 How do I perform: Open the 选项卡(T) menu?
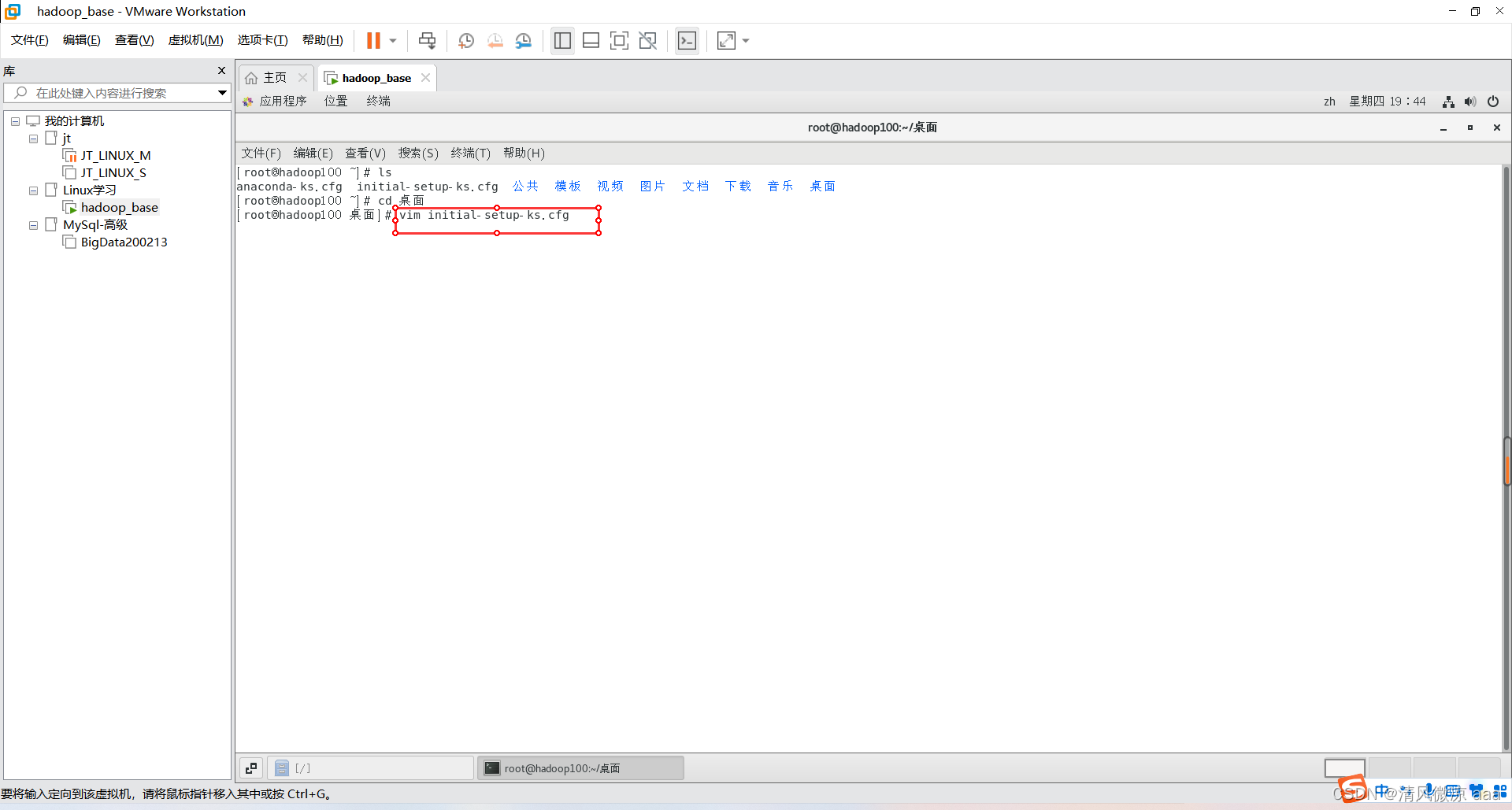[263, 40]
